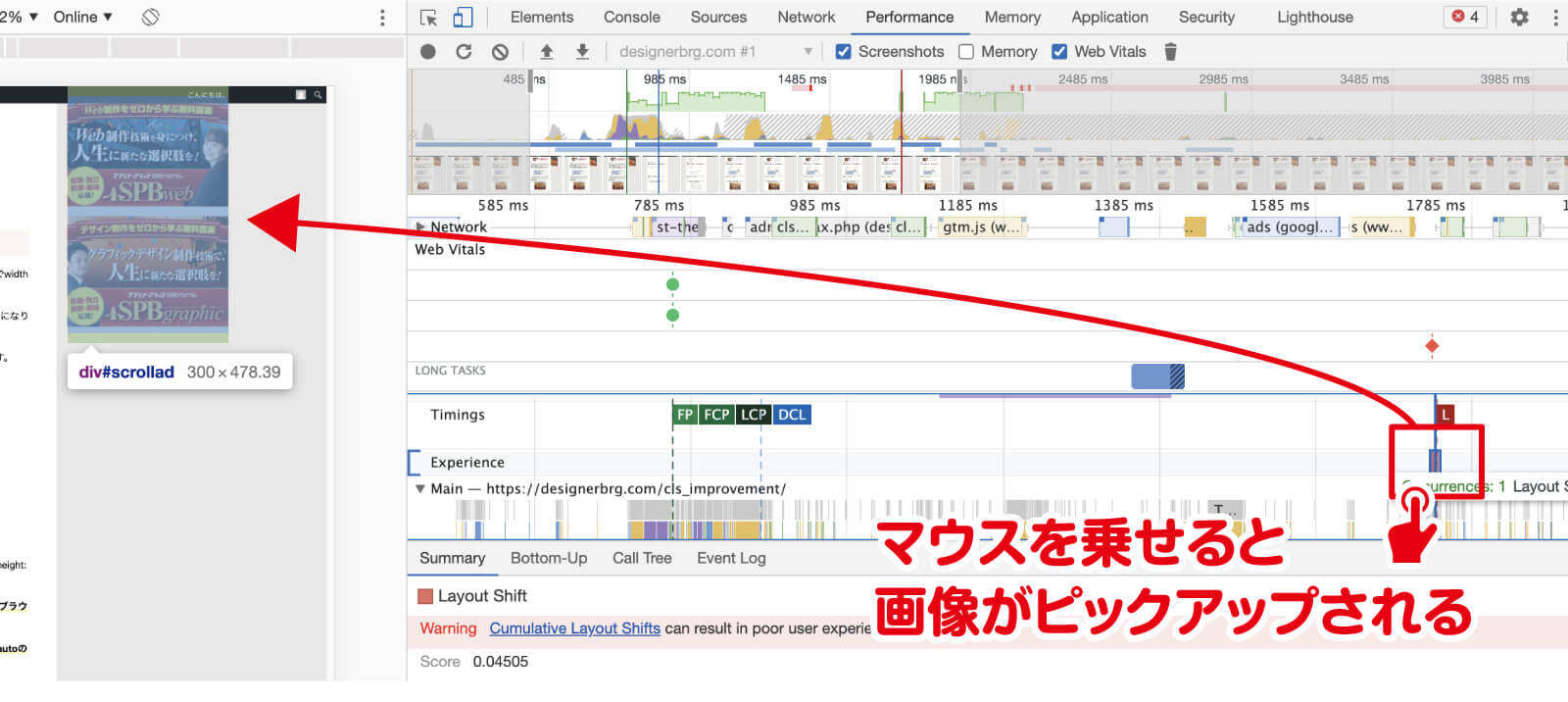Open the designerbrg.com #1 recording dropdown
The width and height of the screenshot is (1568, 702).
(x=715, y=52)
